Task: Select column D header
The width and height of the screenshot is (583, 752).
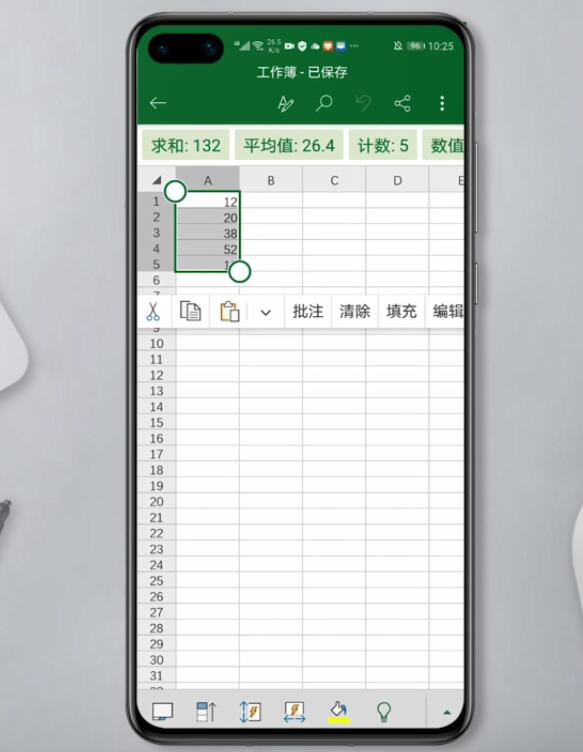Action: tap(397, 180)
